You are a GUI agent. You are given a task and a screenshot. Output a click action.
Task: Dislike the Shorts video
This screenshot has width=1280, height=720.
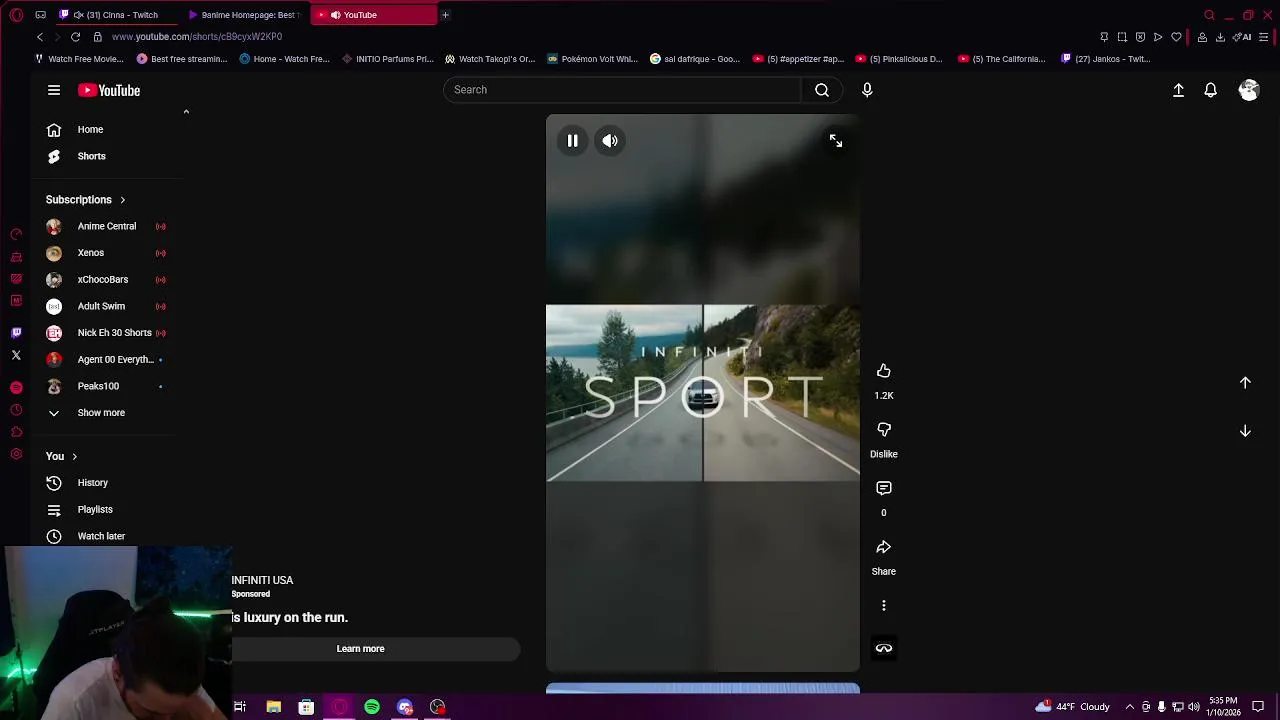[884, 429]
